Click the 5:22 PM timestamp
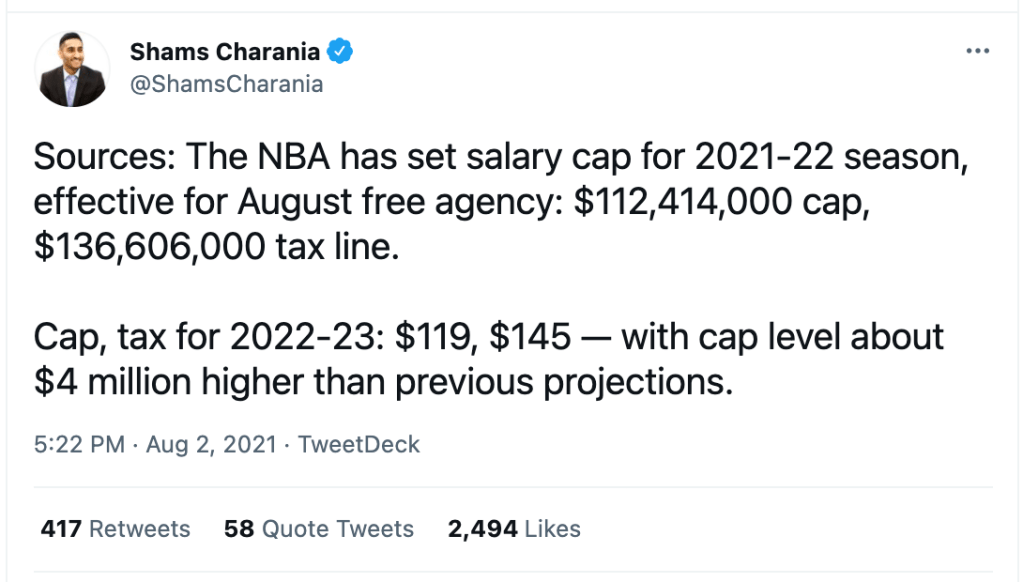 click(x=79, y=445)
